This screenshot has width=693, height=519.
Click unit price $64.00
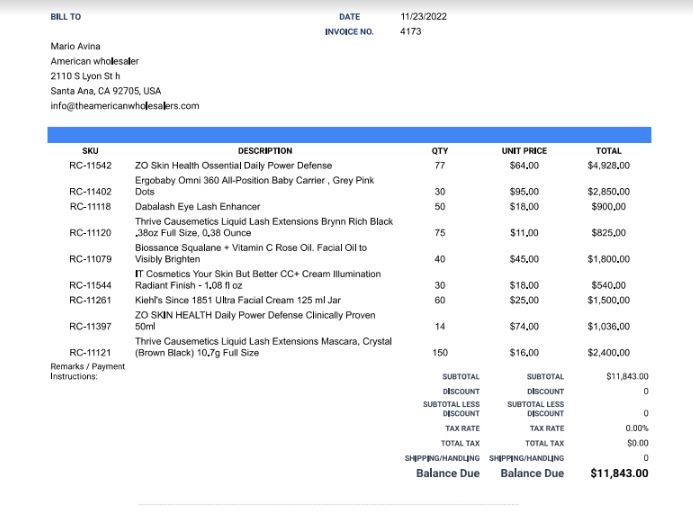524,166
